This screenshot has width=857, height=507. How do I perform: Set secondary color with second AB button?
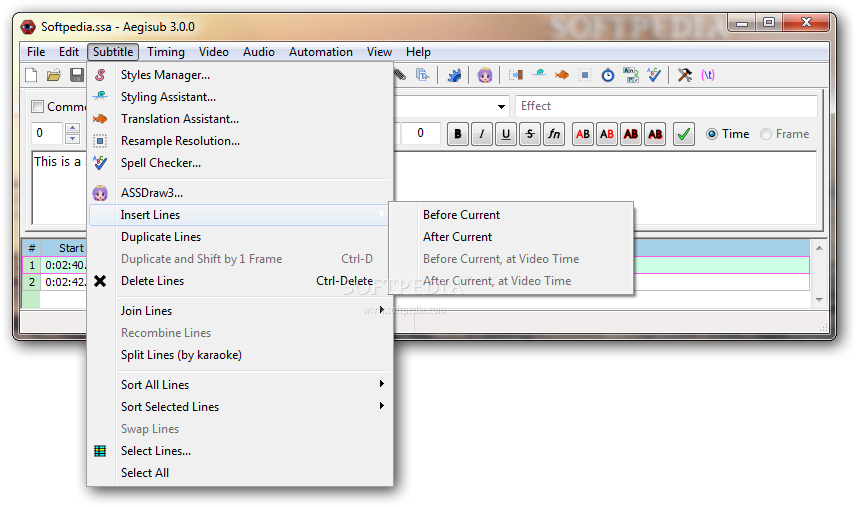[x=607, y=134]
